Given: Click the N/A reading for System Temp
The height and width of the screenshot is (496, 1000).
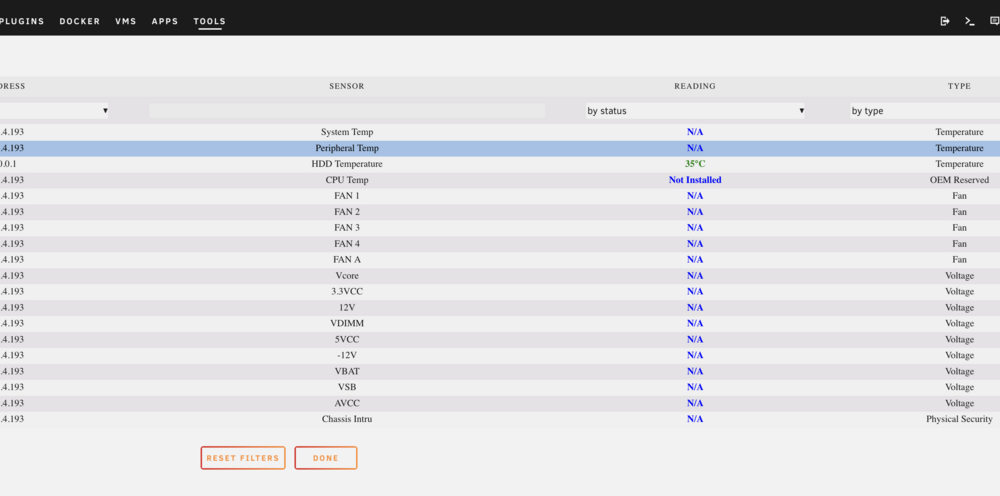Looking at the screenshot, I should [695, 132].
